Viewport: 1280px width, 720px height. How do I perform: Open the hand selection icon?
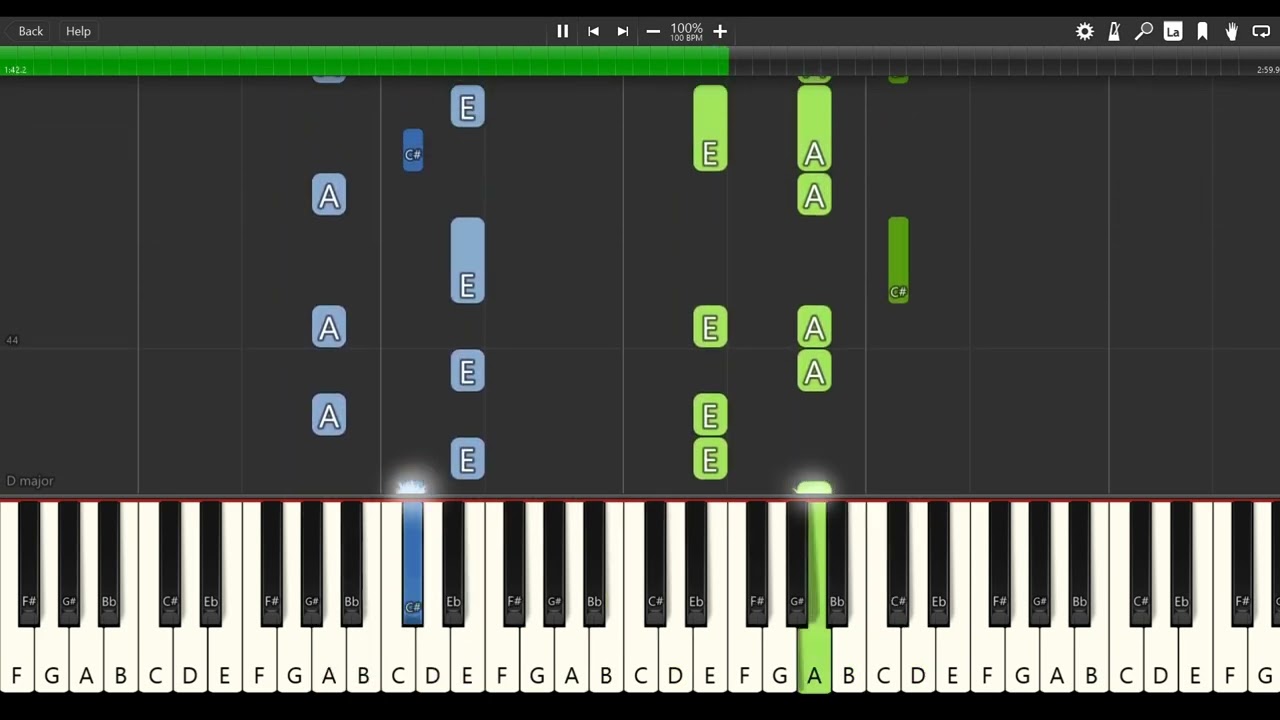(1232, 31)
